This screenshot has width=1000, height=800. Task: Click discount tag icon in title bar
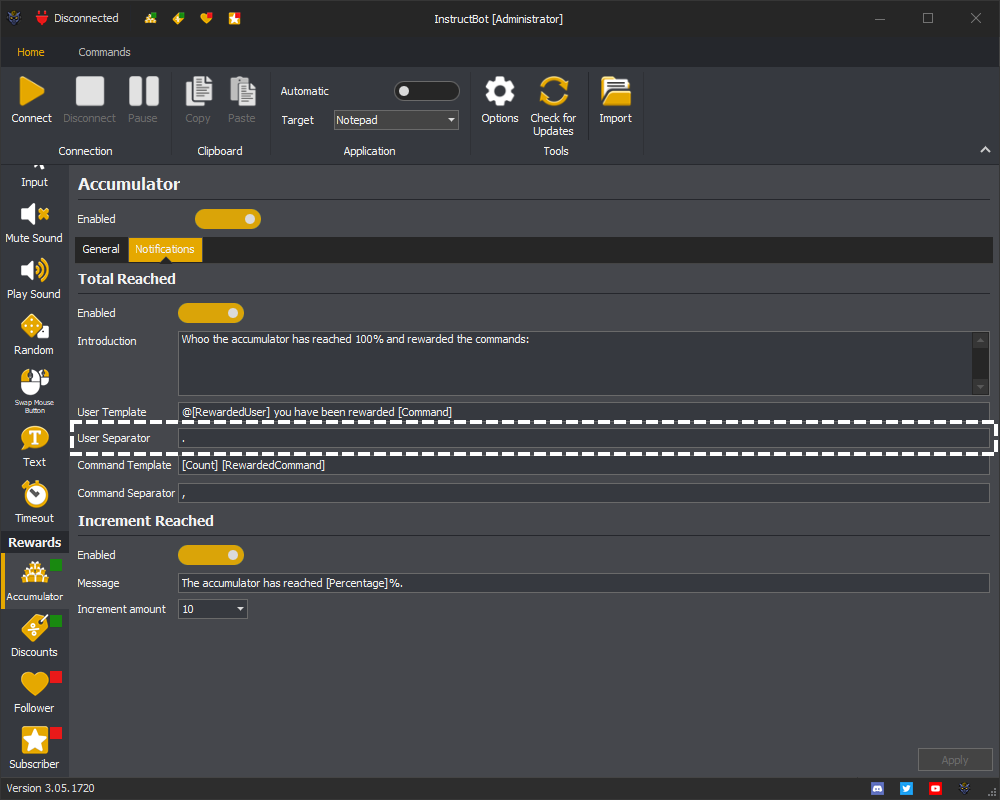click(x=179, y=19)
